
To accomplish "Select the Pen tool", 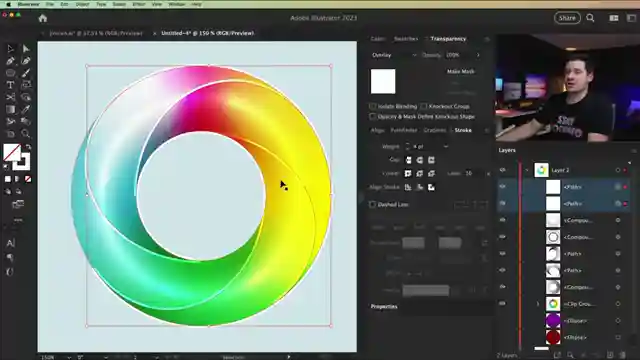I will (10, 61).
